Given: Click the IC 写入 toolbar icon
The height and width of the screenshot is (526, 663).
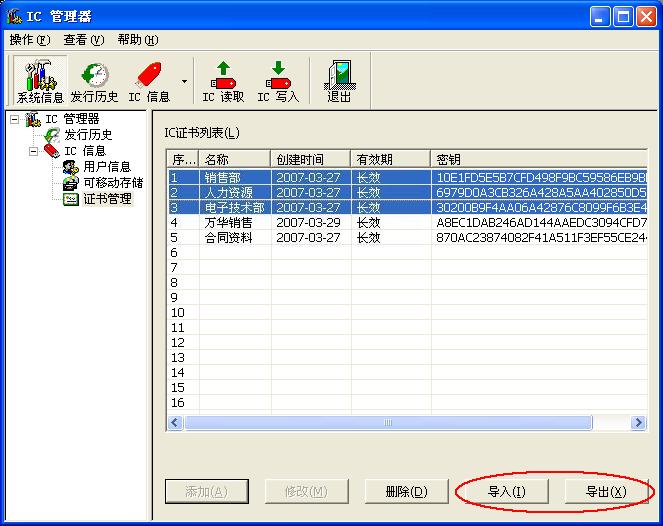Looking at the screenshot, I should 277,80.
